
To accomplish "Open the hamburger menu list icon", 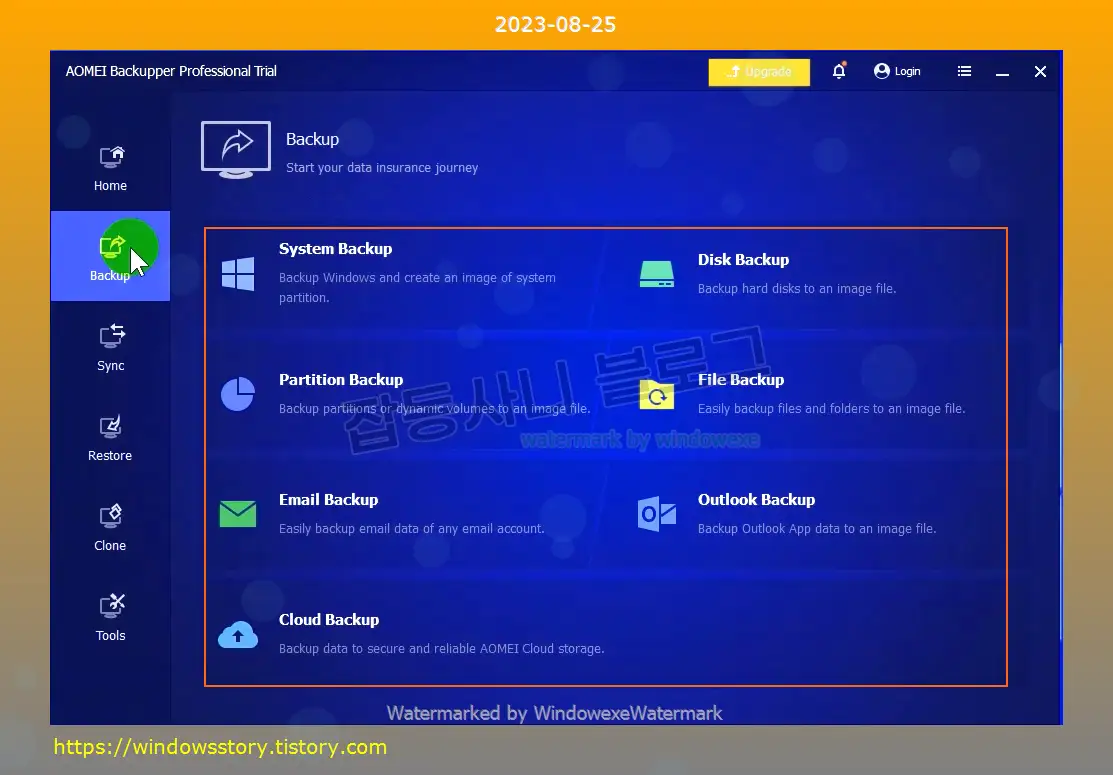I will point(964,71).
